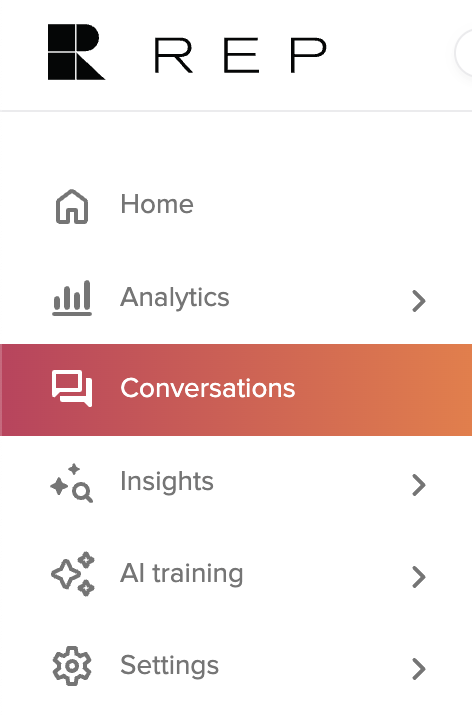Open the Insights label
Screen dimensions: 472x716
(167, 482)
